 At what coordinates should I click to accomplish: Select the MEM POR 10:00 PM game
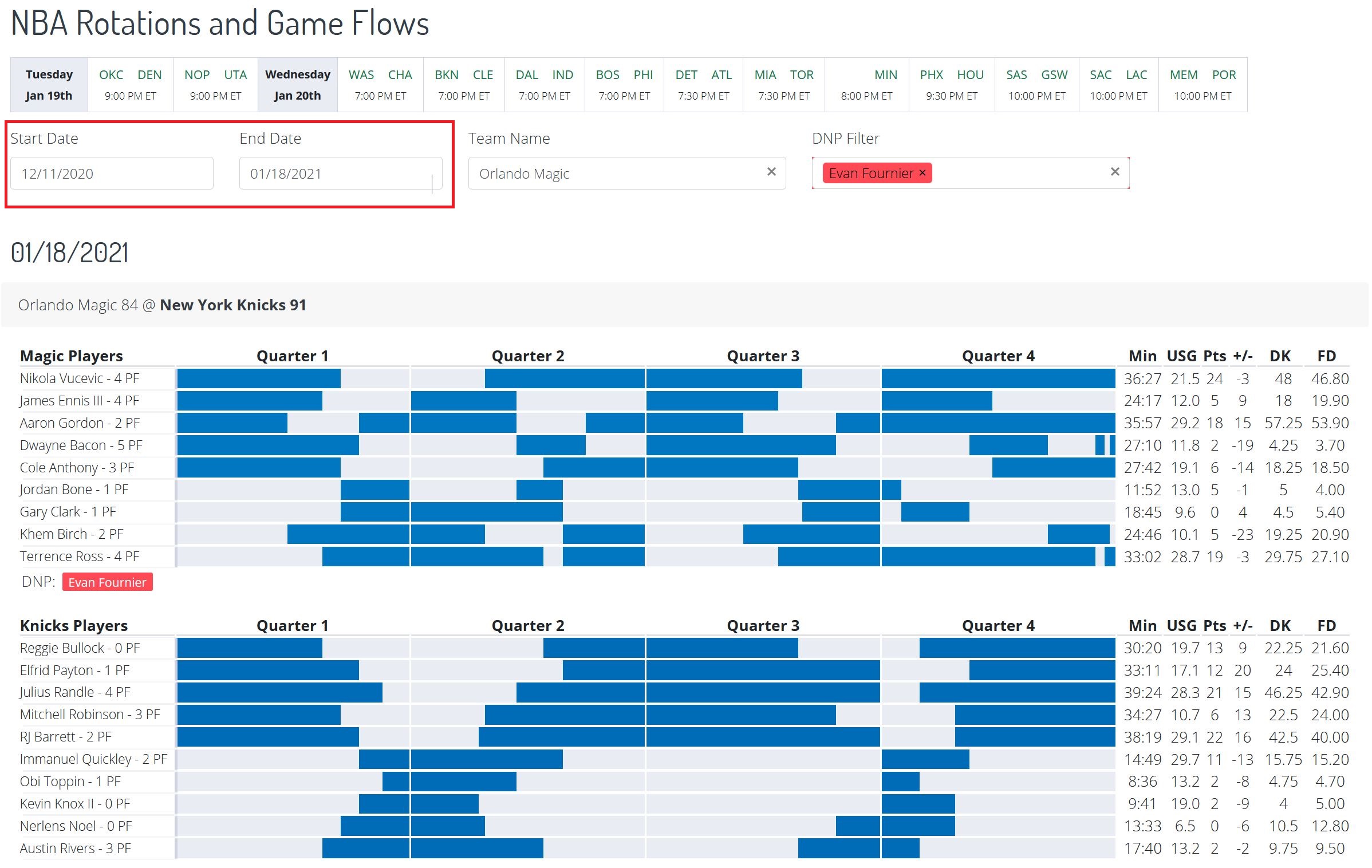coord(1203,85)
